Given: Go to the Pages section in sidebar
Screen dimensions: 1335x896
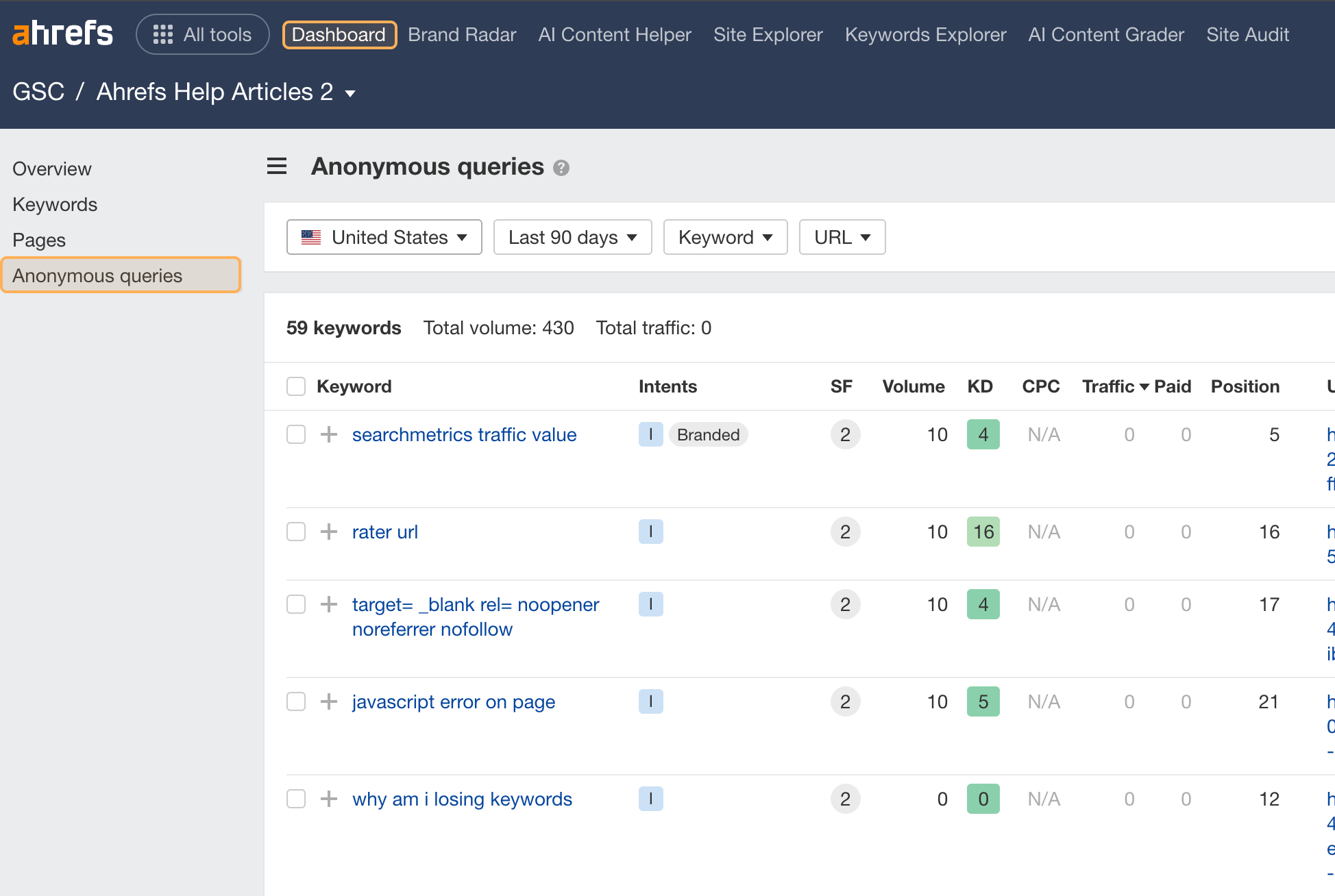Looking at the screenshot, I should point(39,240).
